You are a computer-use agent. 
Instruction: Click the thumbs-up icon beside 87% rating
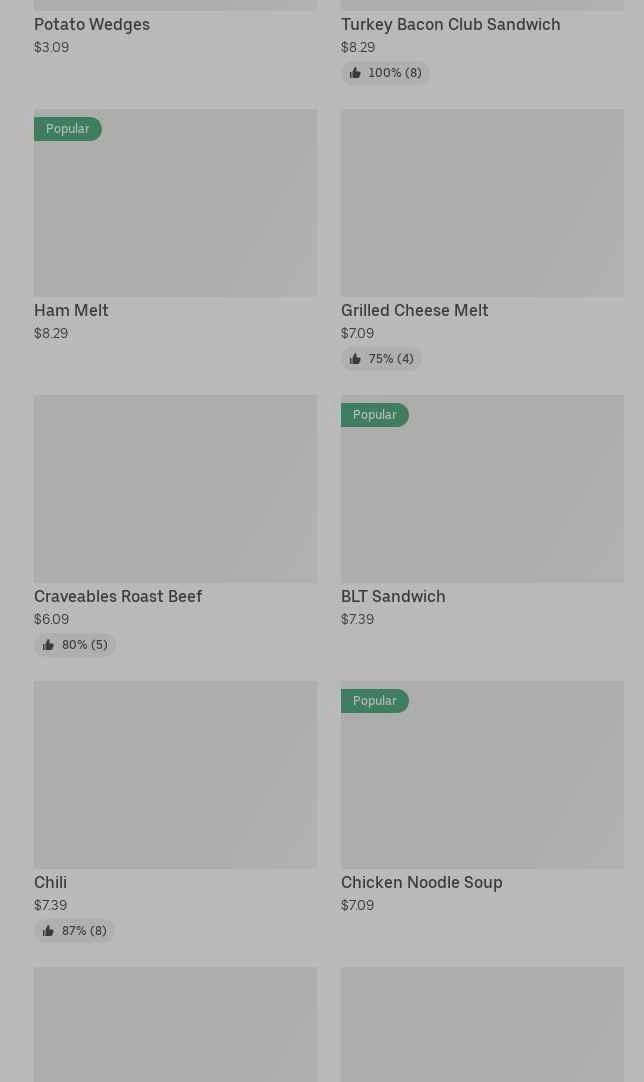pos(48,931)
